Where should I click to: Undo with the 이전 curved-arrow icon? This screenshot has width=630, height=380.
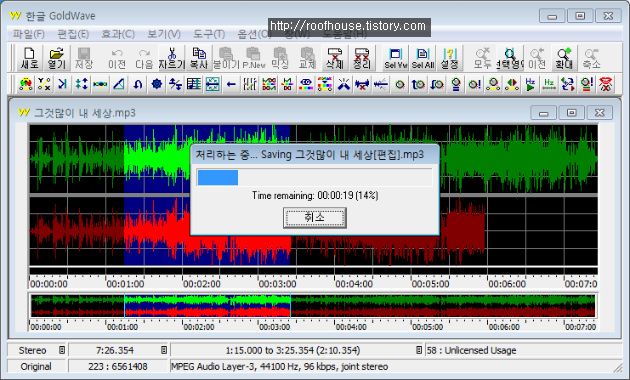tap(117, 58)
